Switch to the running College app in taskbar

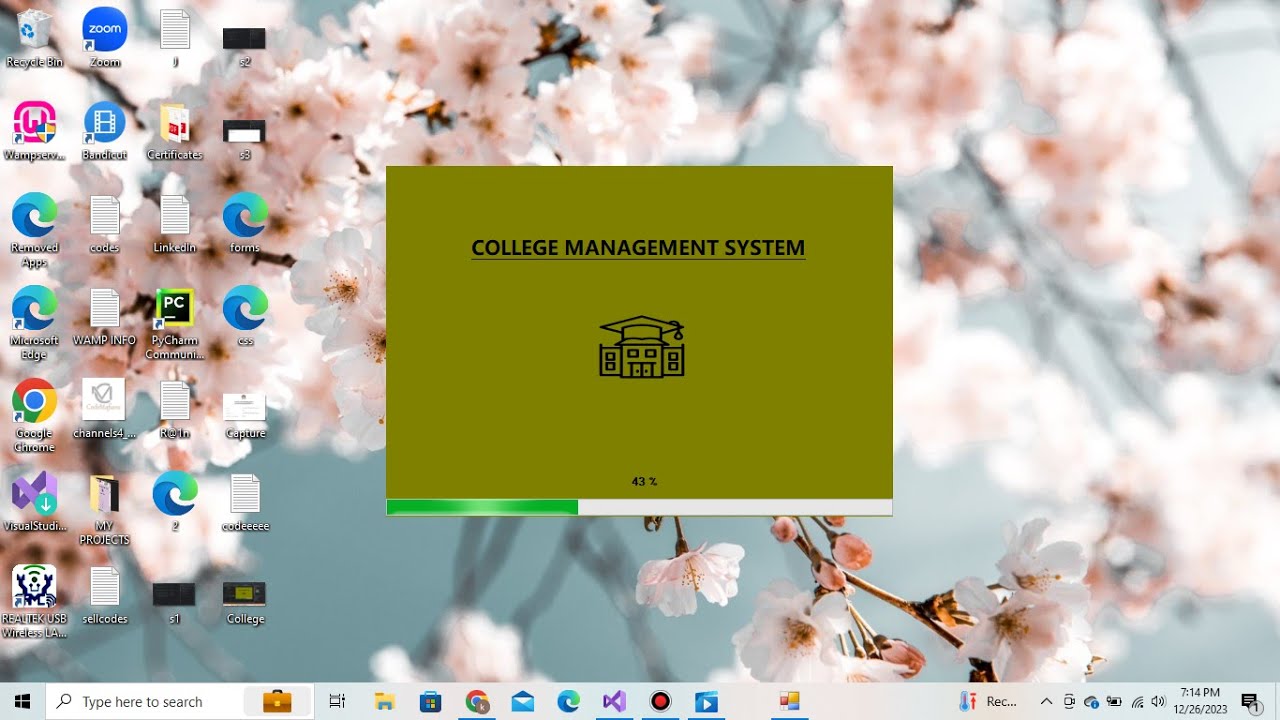(x=789, y=702)
